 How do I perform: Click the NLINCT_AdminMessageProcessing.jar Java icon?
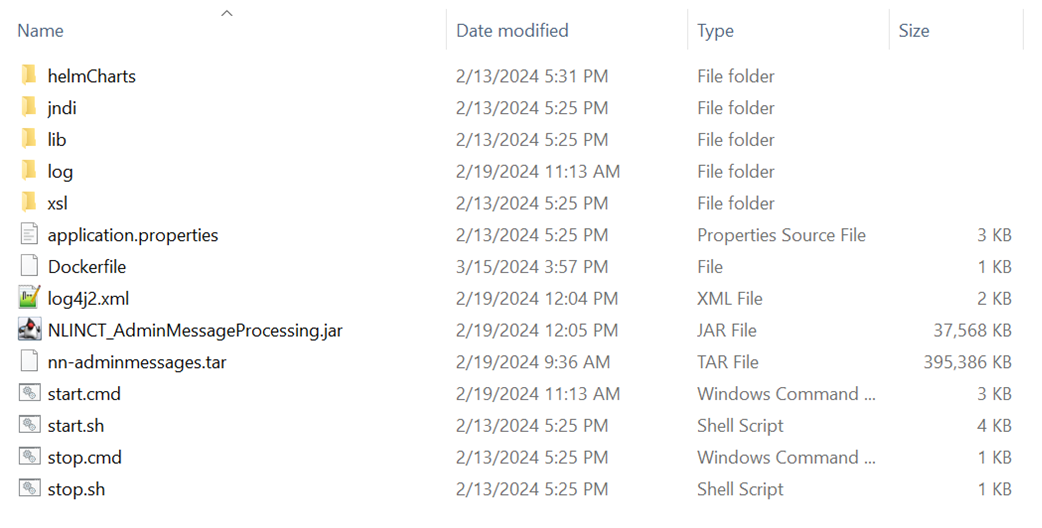29,330
